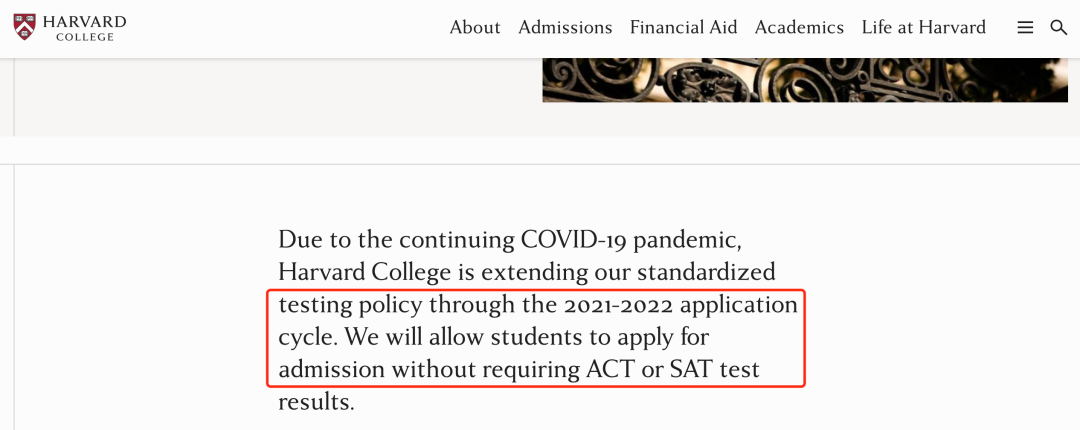Click the Harvard College wordmark text

85,28
